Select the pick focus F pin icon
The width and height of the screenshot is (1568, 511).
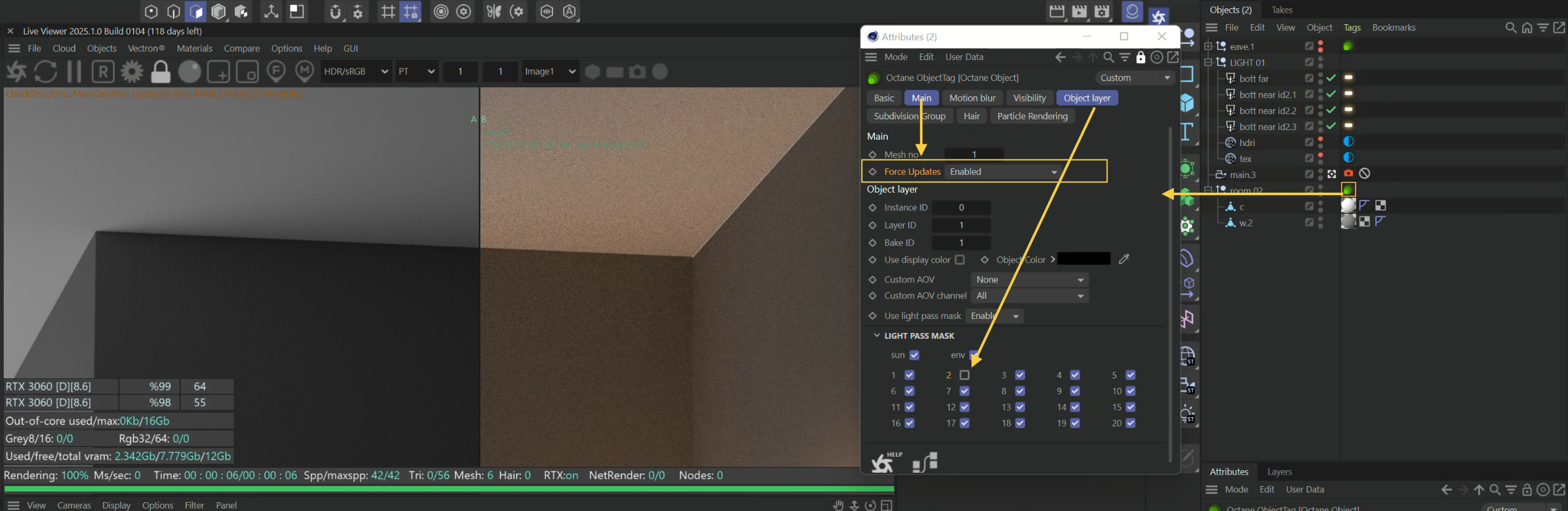(x=276, y=71)
